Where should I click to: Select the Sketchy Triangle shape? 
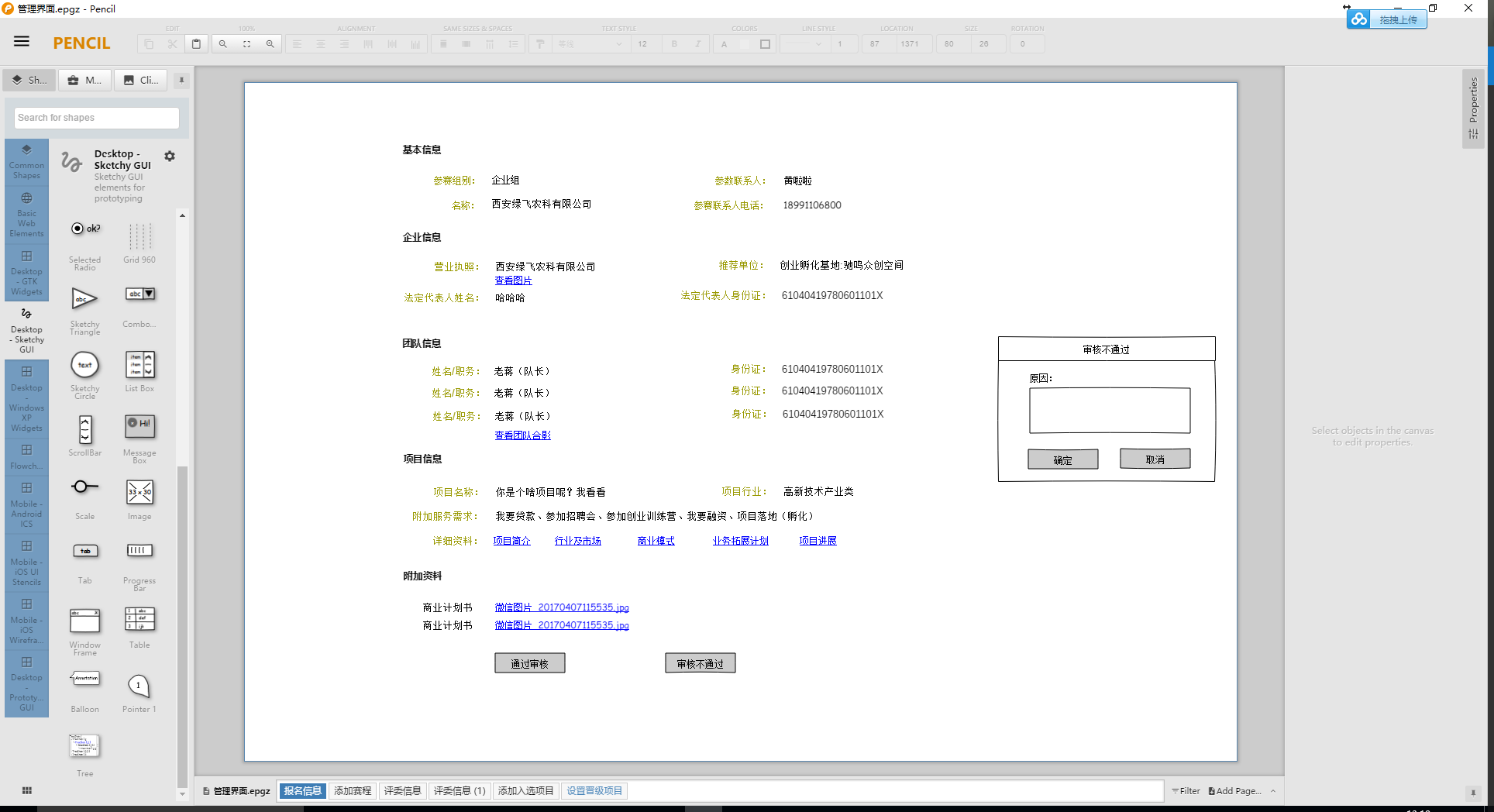click(x=84, y=299)
